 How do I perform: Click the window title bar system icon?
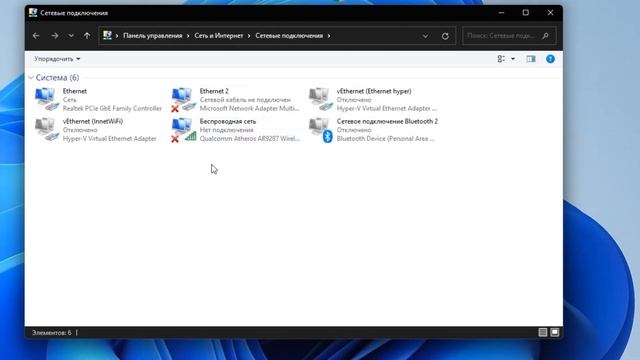[x=33, y=13]
